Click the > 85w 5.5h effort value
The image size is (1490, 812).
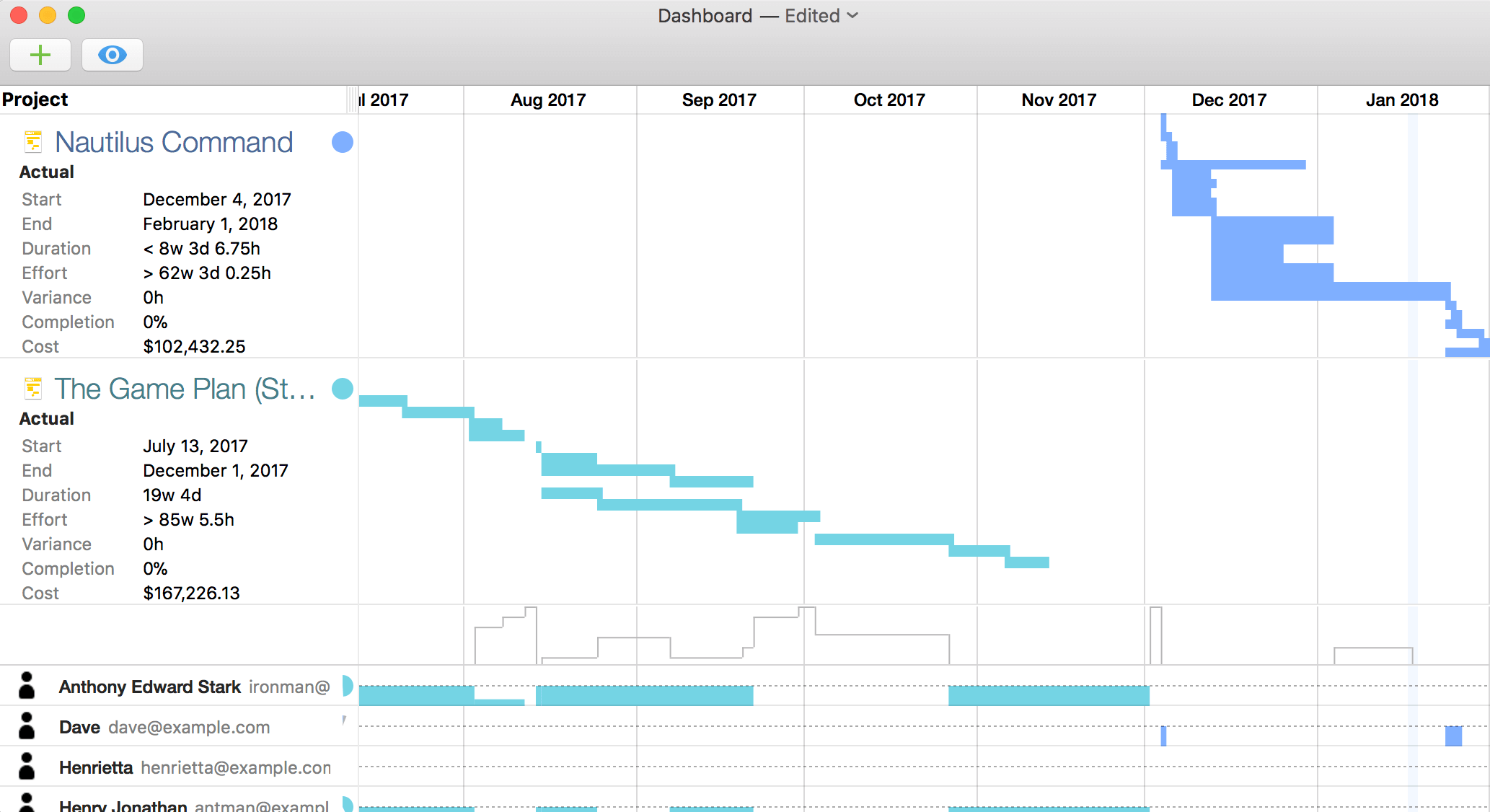tap(188, 520)
